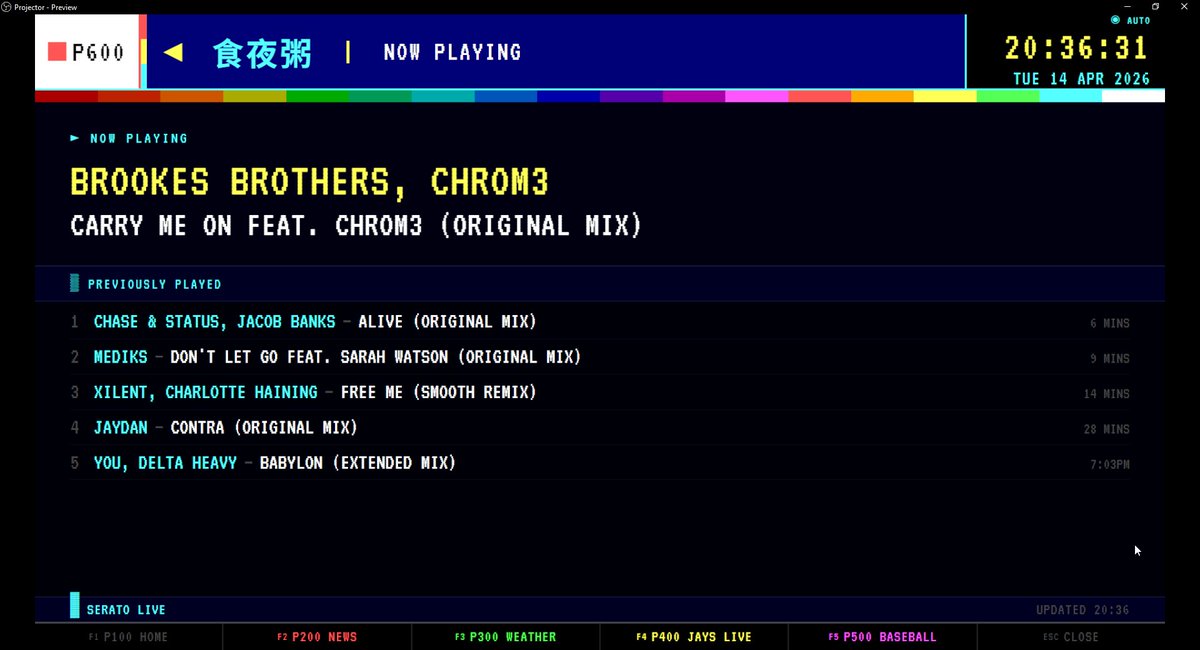The width and height of the screenshot is (1200, 650).
Task: Click the 9 MINS timestamp
Action: (x=1110, y=358)
